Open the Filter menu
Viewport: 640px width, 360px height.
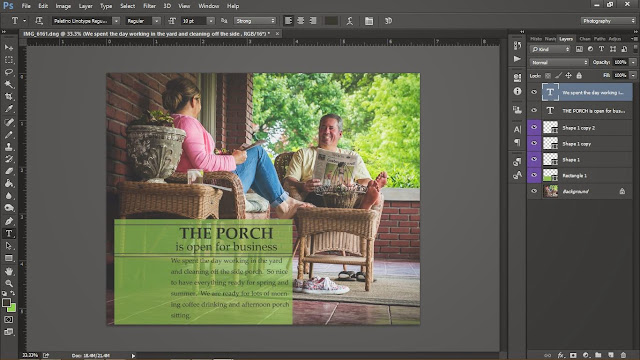(x=149, y=6)
